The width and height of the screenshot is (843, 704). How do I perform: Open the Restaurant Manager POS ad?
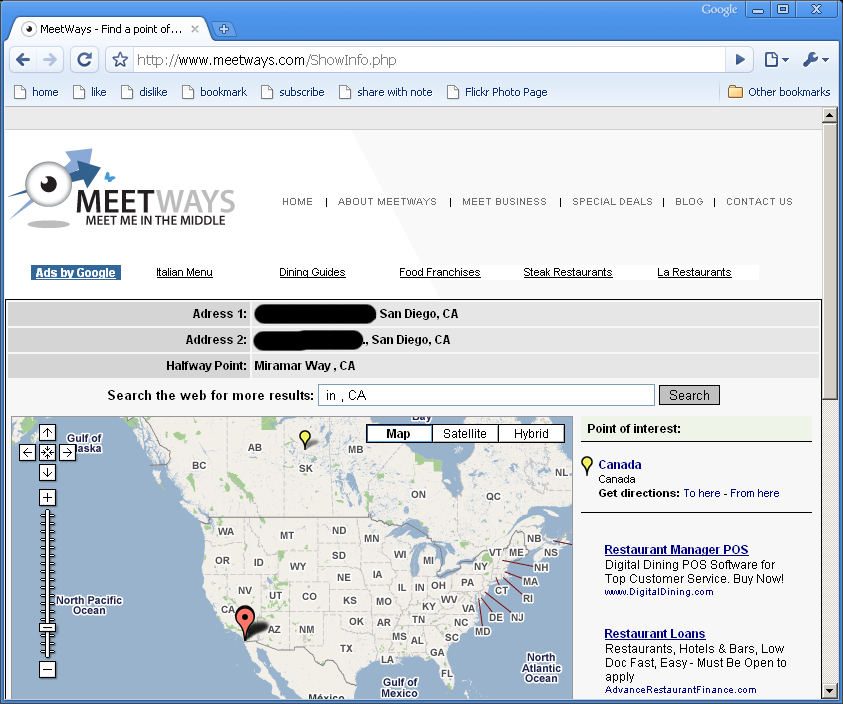click(676, 550)
